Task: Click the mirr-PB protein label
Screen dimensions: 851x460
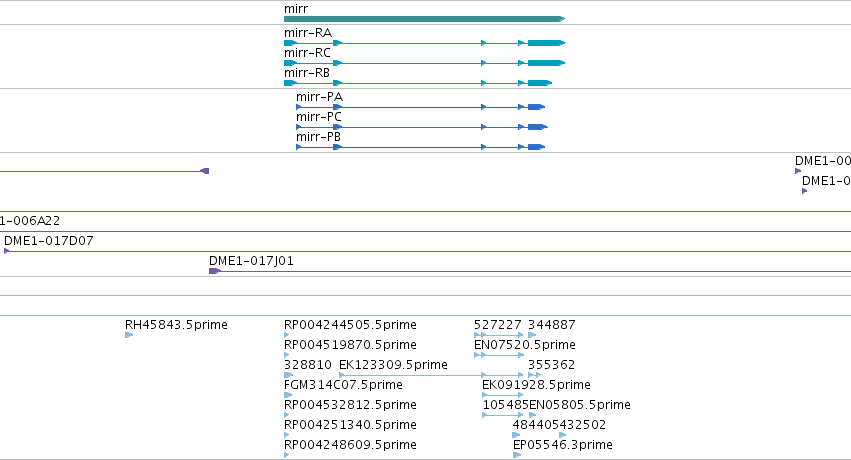Action: tap(318, 137)
